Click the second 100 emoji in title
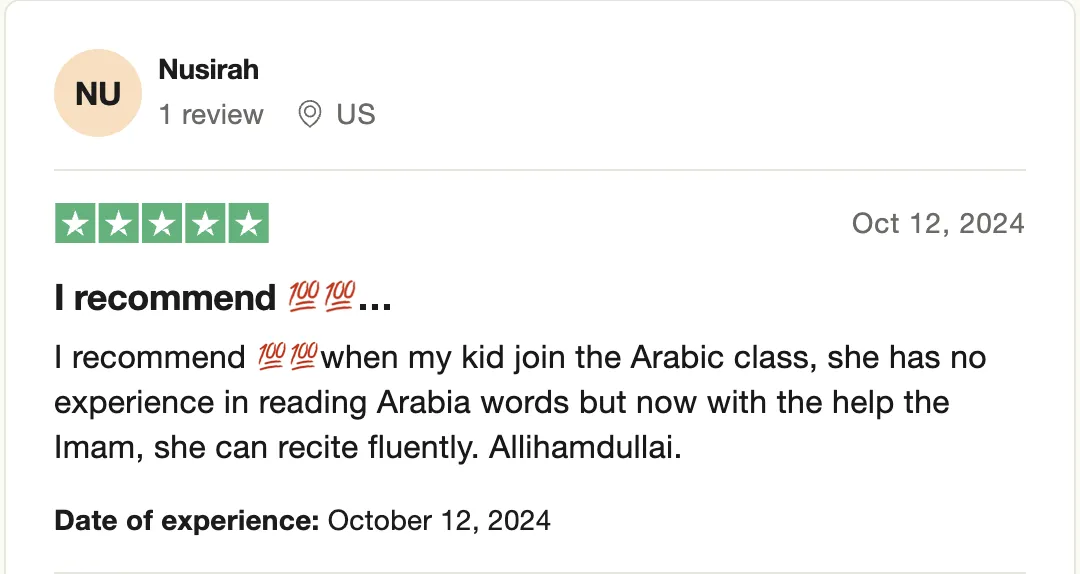 (340, 297)
